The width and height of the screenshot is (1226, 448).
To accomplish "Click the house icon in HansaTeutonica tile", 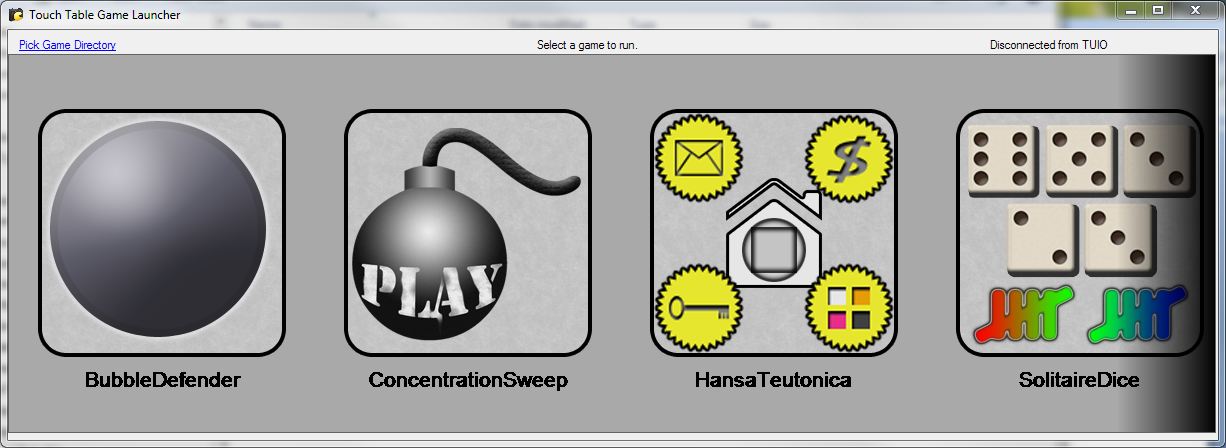I will click(773, 236).
